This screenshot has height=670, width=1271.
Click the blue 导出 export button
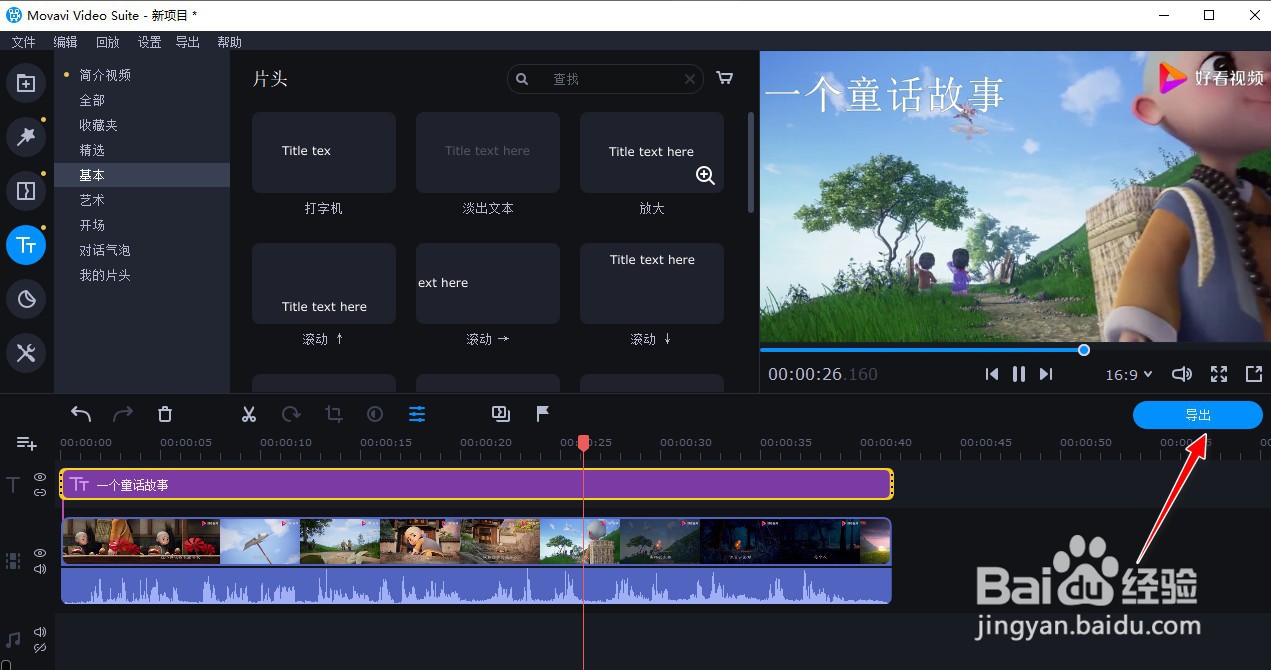[1198, 415]
